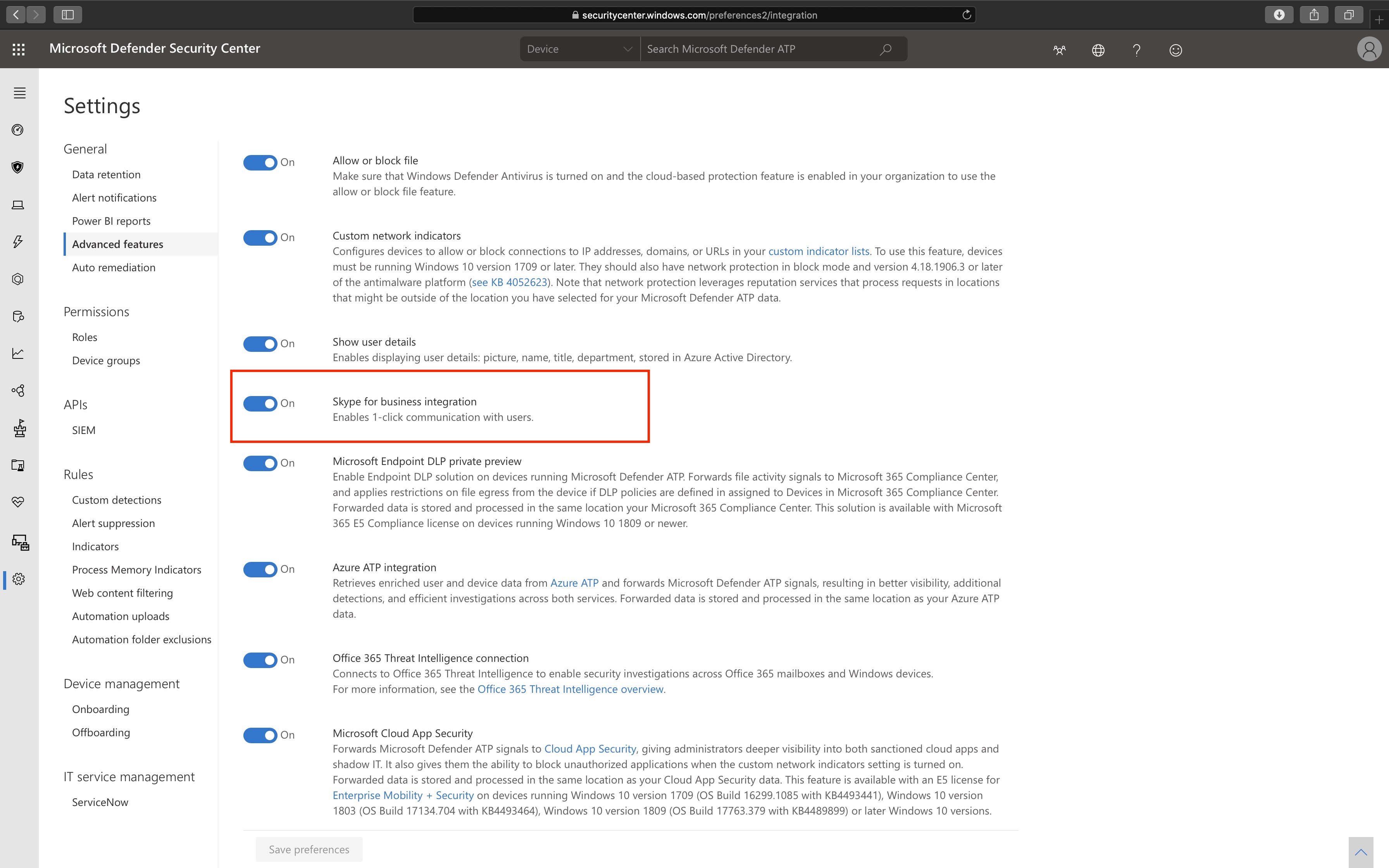The height and width of the screenshot is (868, 1389).
Task: Open the Devices list via laptop icon
Action: coord(18,204)
